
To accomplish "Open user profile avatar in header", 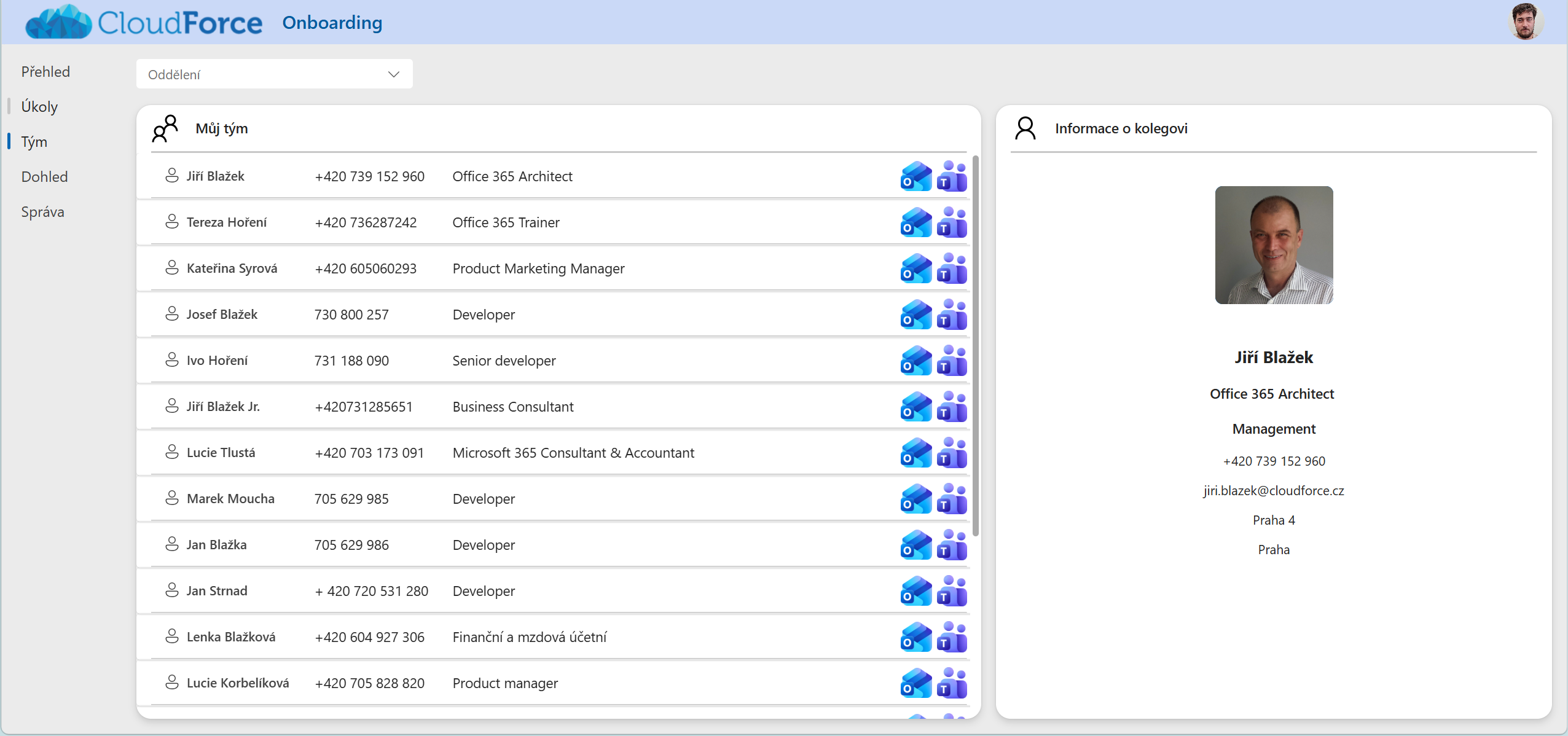I will pos(1525,22).
